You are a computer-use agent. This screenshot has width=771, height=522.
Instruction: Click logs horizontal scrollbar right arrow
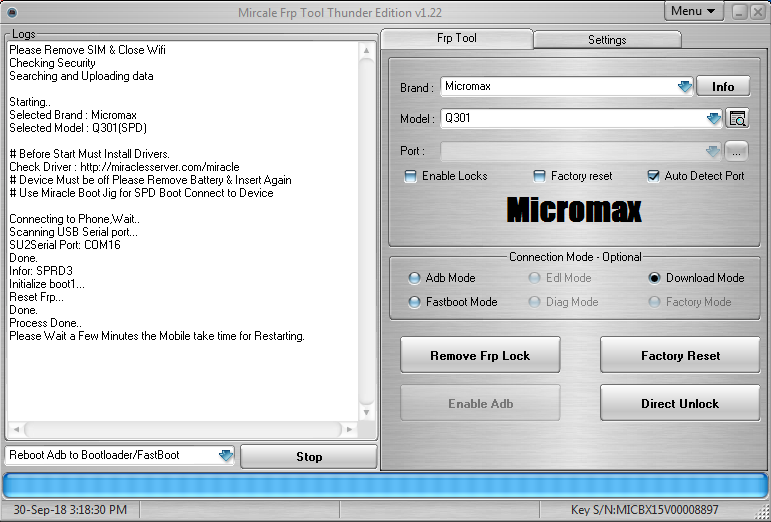click(349, 429)
